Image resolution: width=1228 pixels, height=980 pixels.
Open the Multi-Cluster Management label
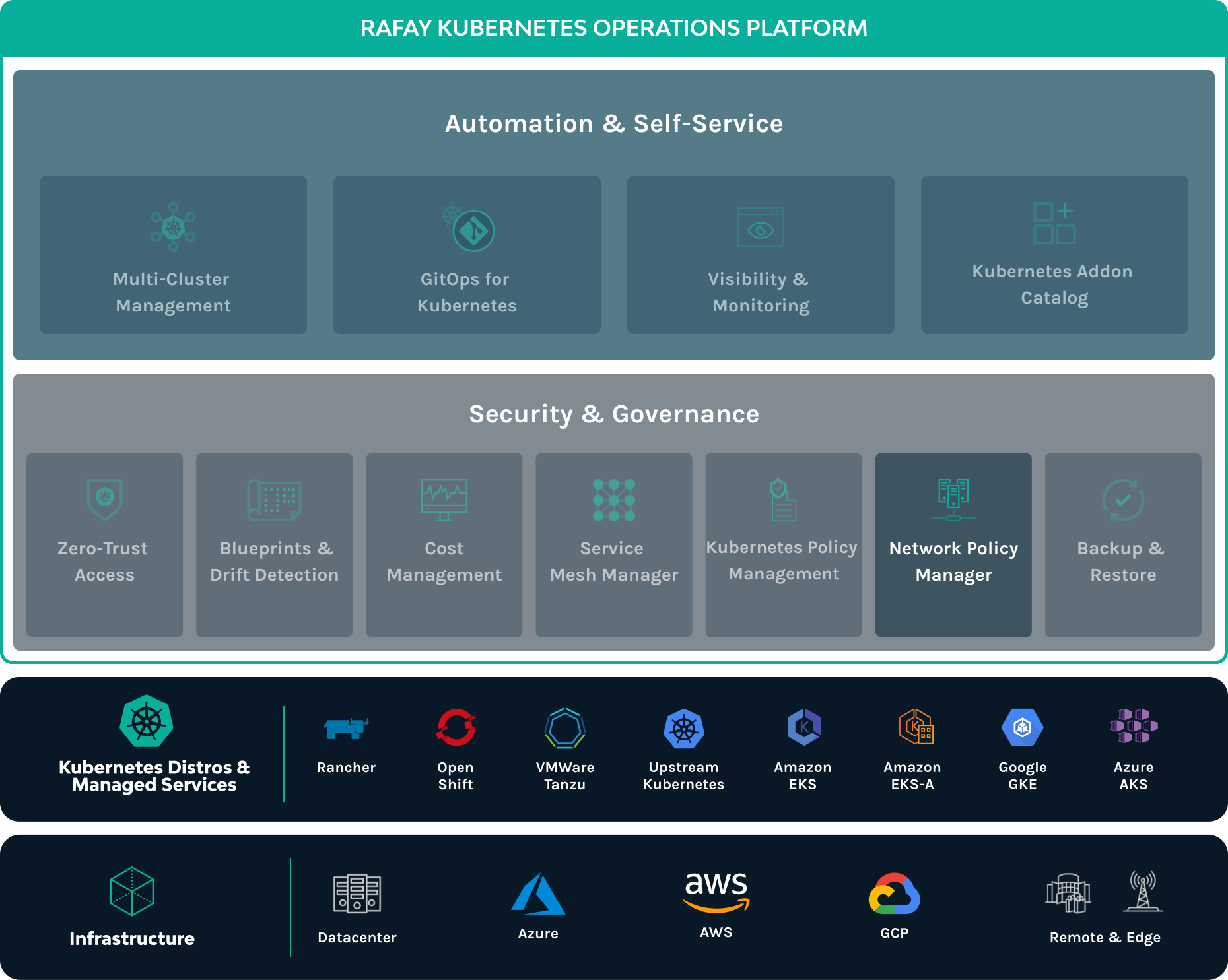coord(173,292)
